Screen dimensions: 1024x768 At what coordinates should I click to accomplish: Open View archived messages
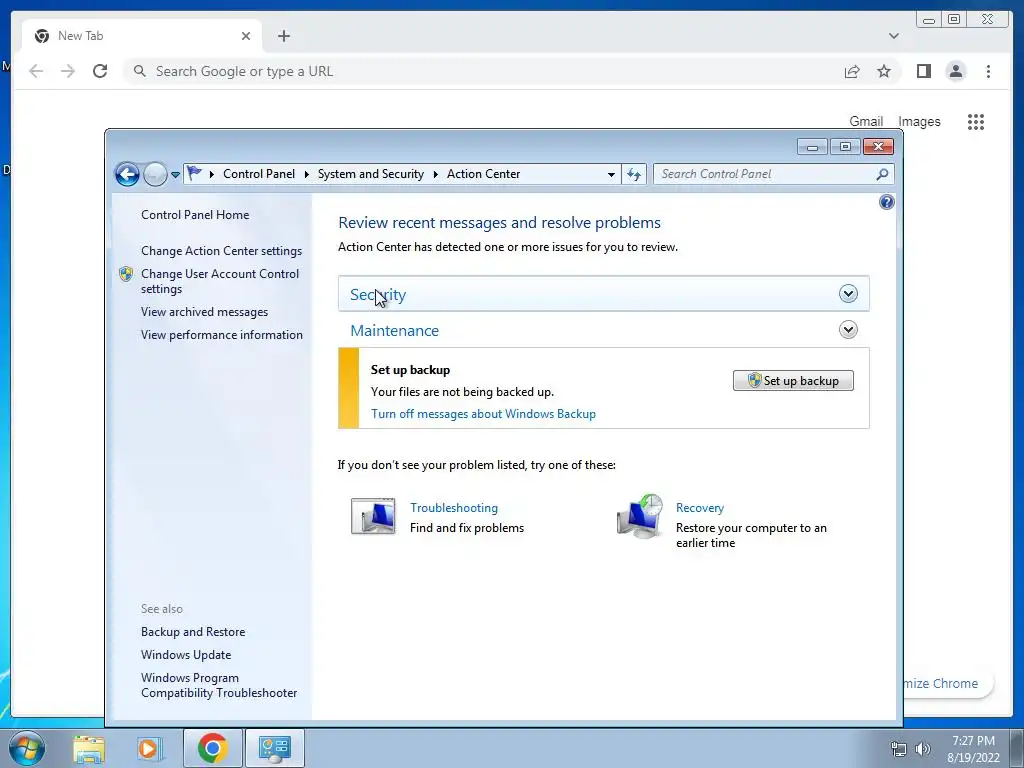(x=204, y=312)
